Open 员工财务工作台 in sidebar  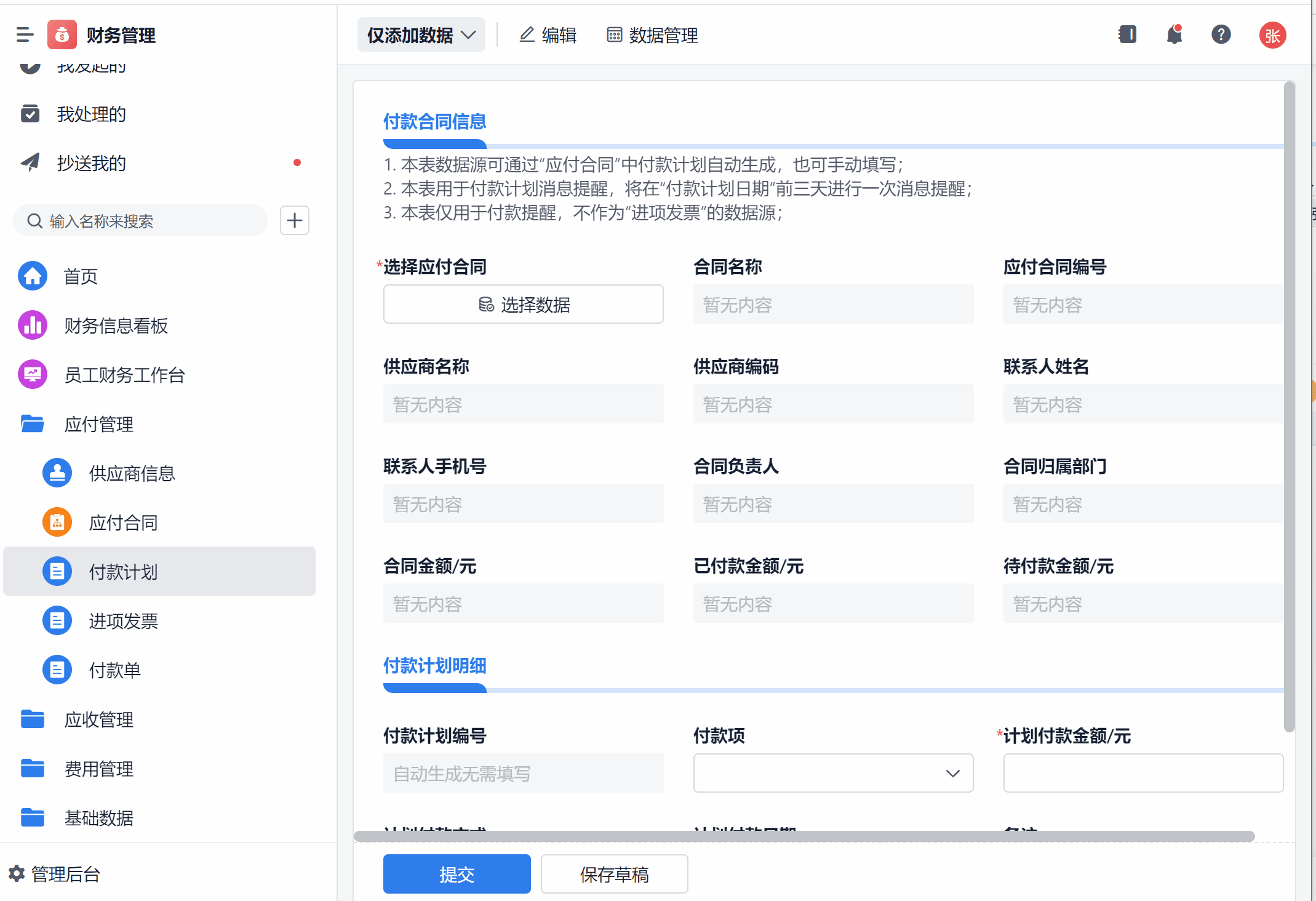click(124, 375)
